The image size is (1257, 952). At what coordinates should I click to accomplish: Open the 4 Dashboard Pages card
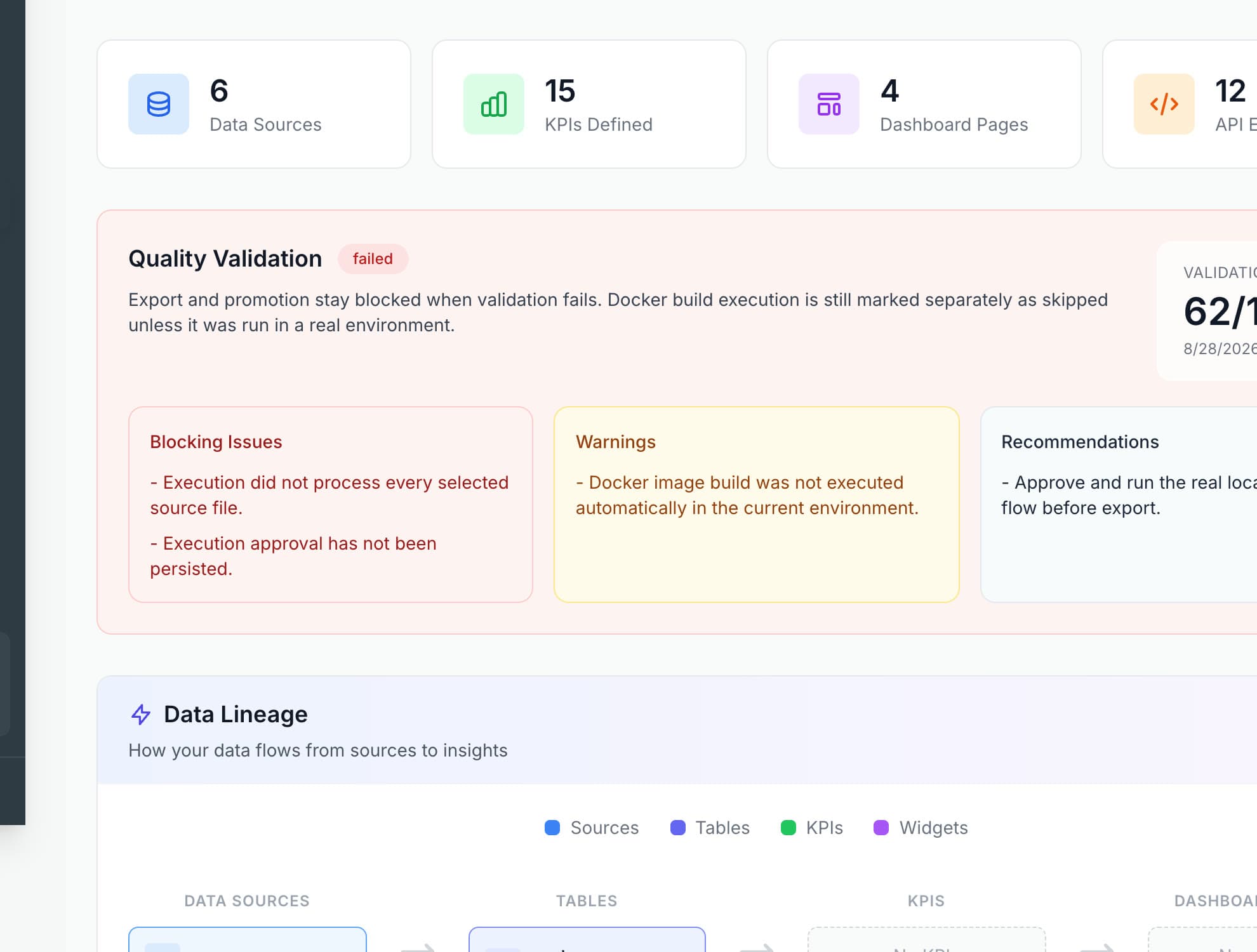click(924, 104)
